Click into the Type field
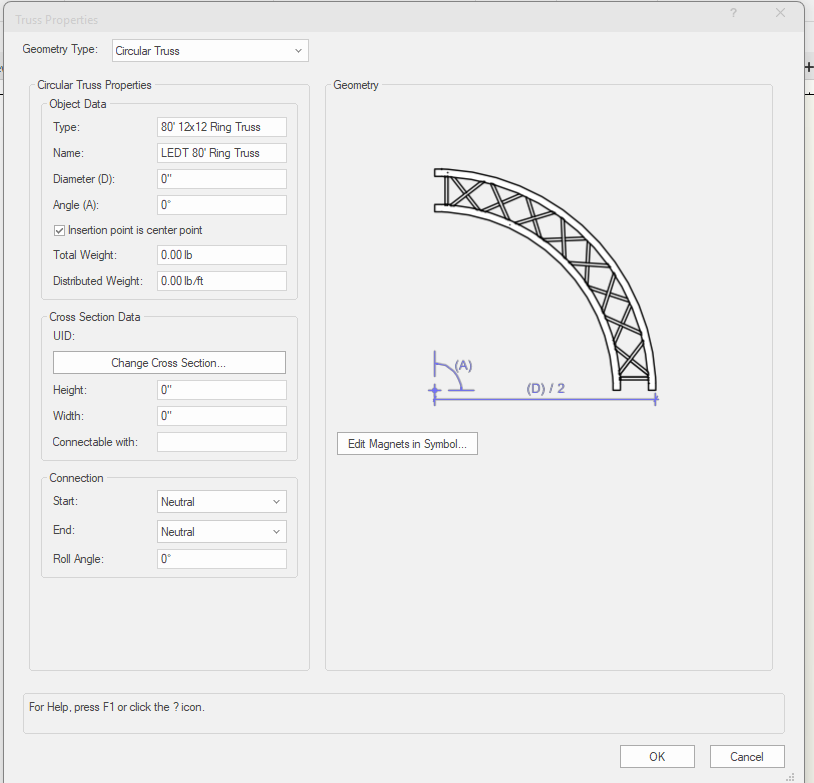This screenshot has width=814, height=783. click(222, 127)
